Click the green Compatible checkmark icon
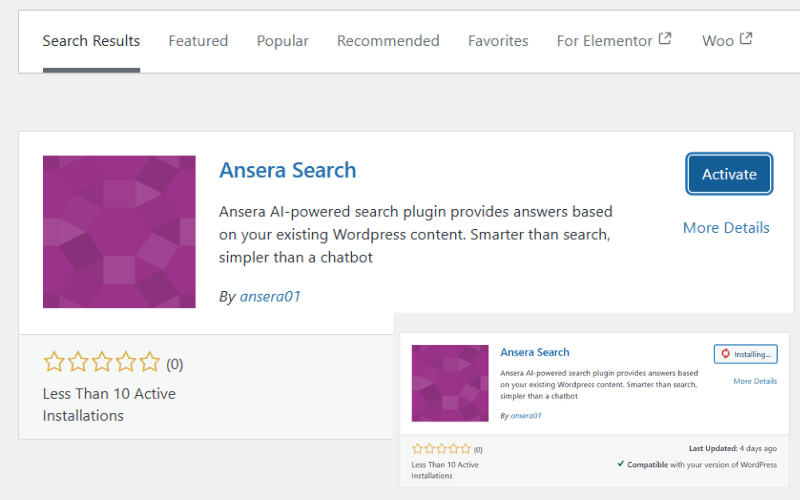The width and height of the screenshot is (800, 500). [620, 464]
